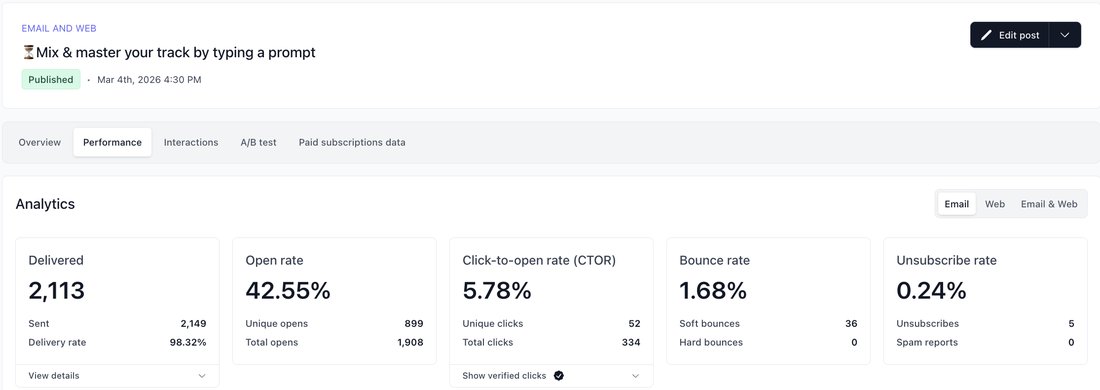
Task: Select the Email analytics filter
Action: 957,204
